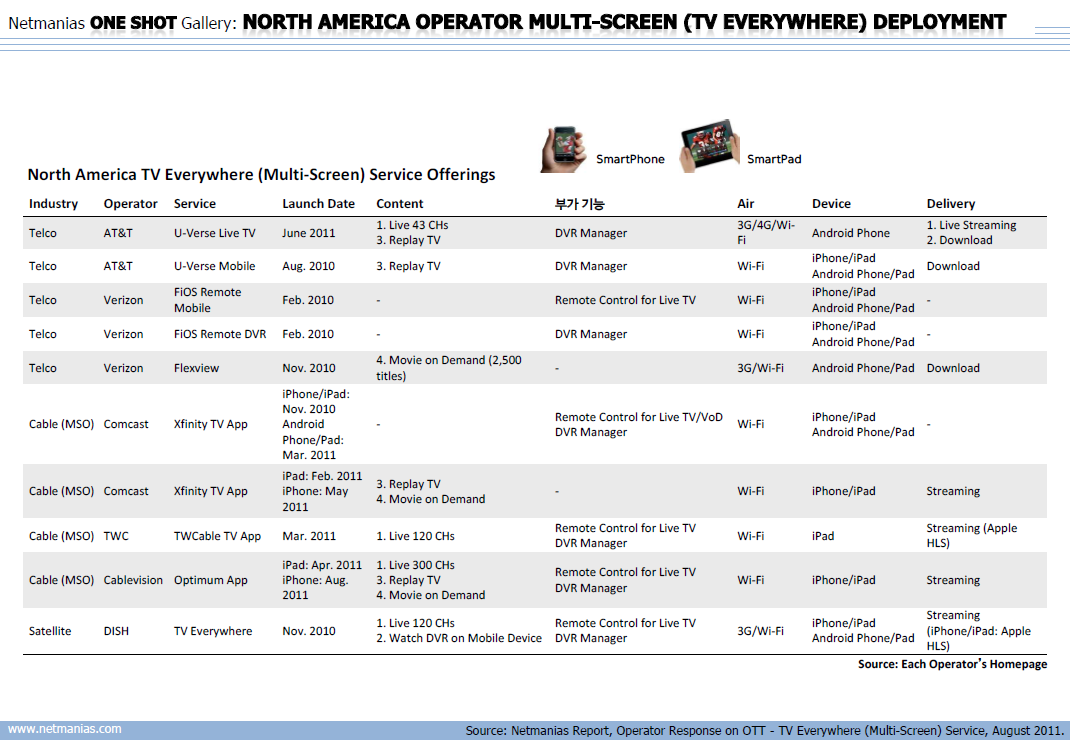Select the Air column header
Viewport: 1070px width, 740px height.
coord(745,203)
